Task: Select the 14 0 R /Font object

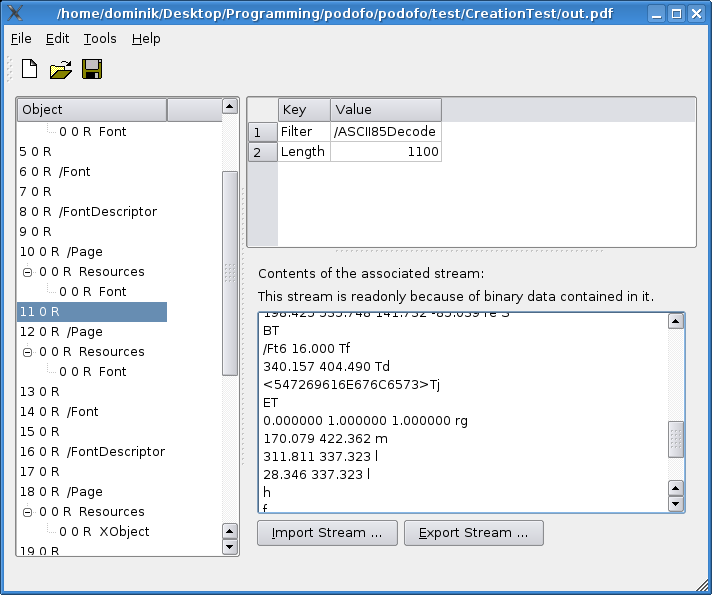Action: tap(59, 412)
